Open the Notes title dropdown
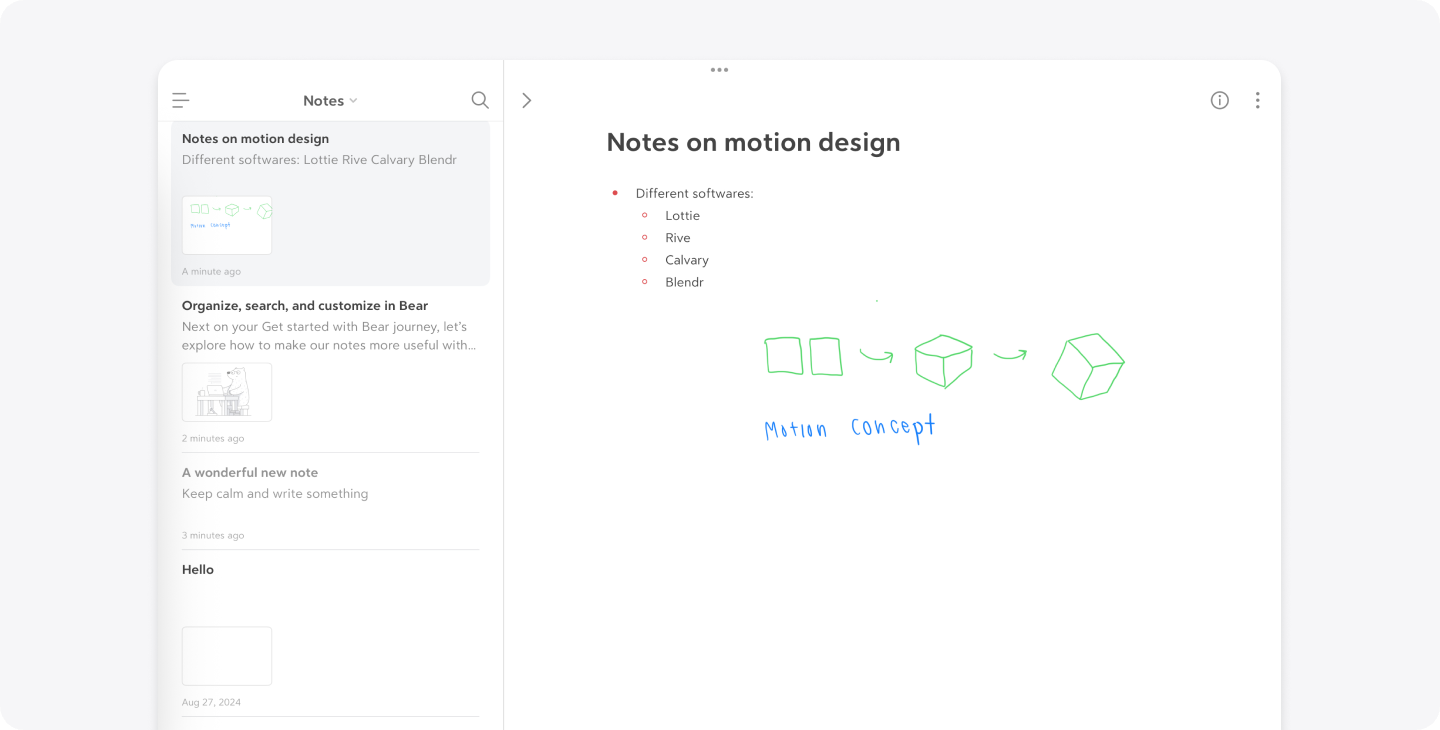The image size is (1440, 730). tap(322, 100)
